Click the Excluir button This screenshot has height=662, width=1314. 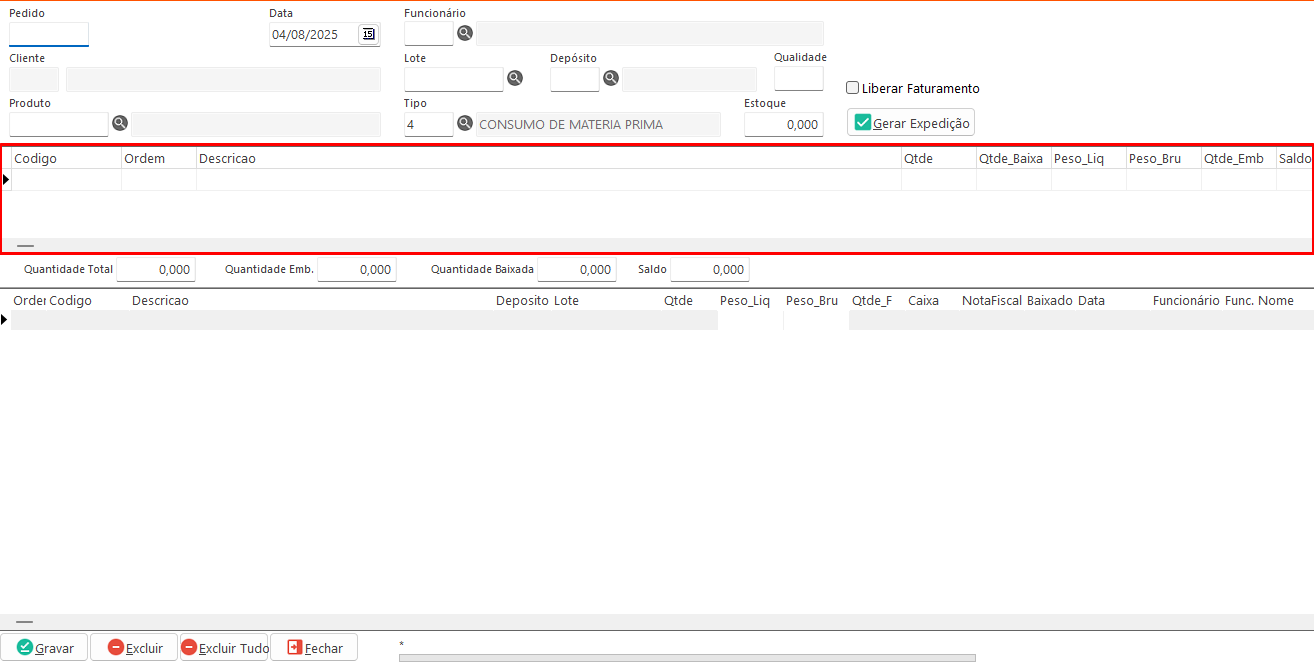(x=134, y=648)
